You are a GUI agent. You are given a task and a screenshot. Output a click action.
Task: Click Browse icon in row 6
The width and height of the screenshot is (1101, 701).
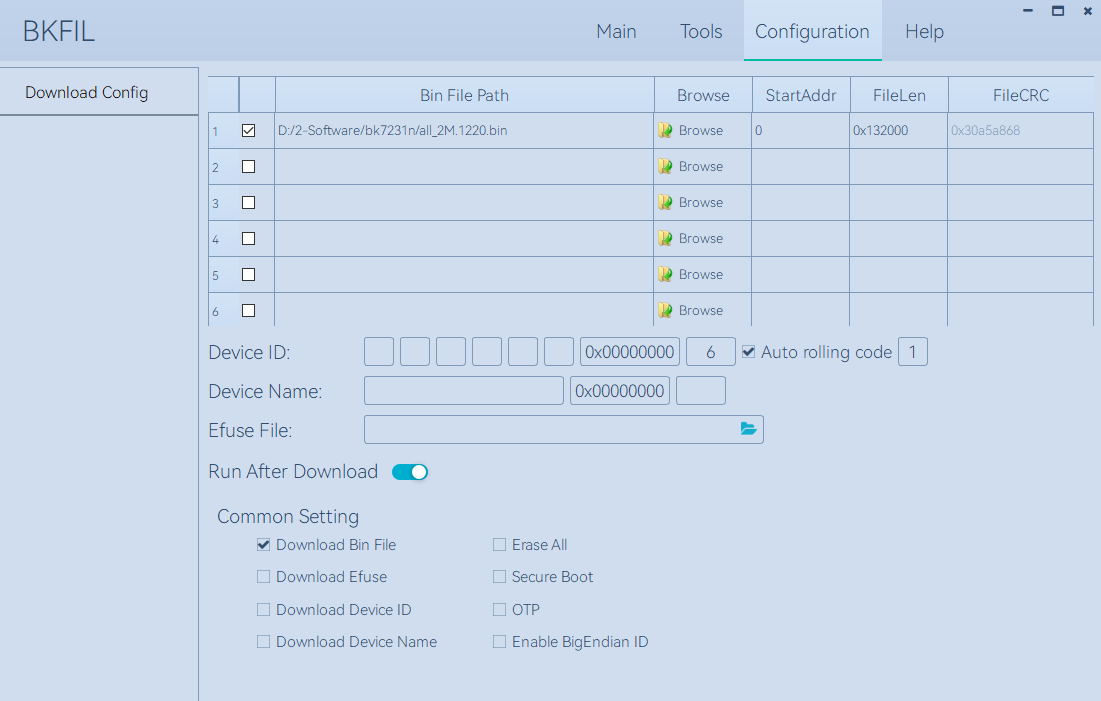(665, 310)
